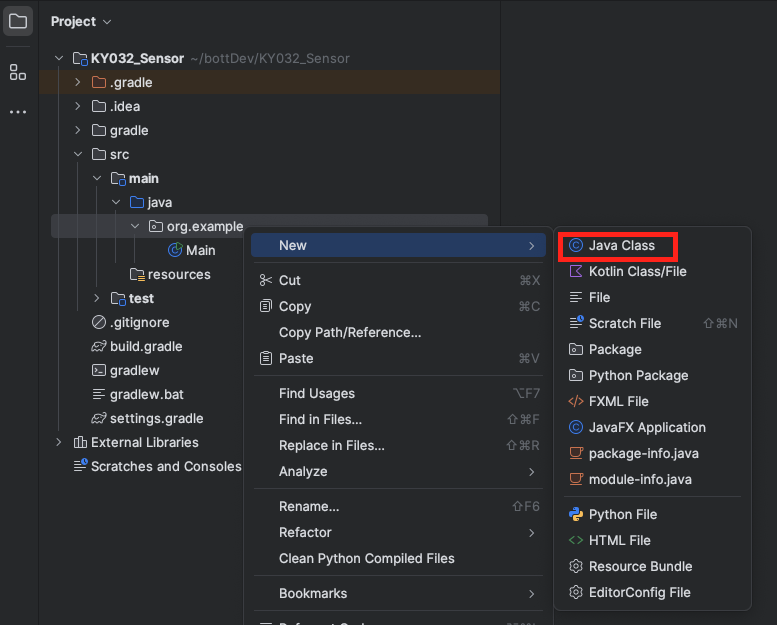Select the Scratches and Consoles row label

coord(166,466)
